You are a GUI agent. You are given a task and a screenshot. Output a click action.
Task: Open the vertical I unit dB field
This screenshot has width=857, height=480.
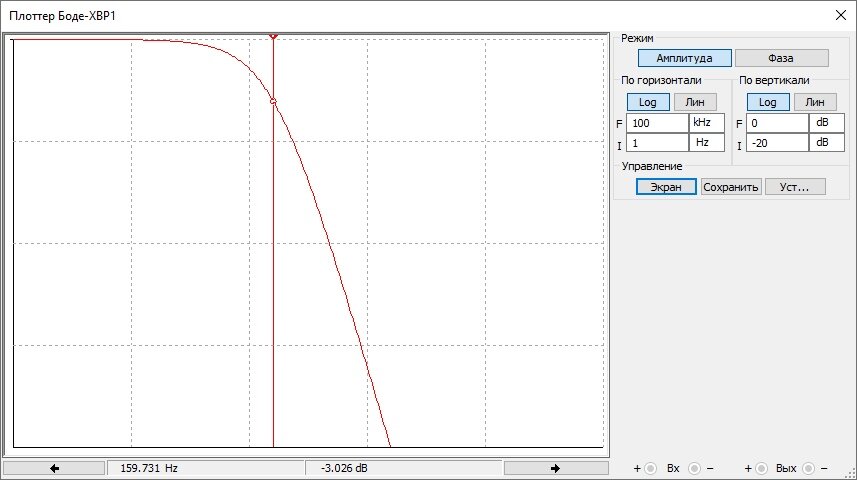click(x=827, y=143)
